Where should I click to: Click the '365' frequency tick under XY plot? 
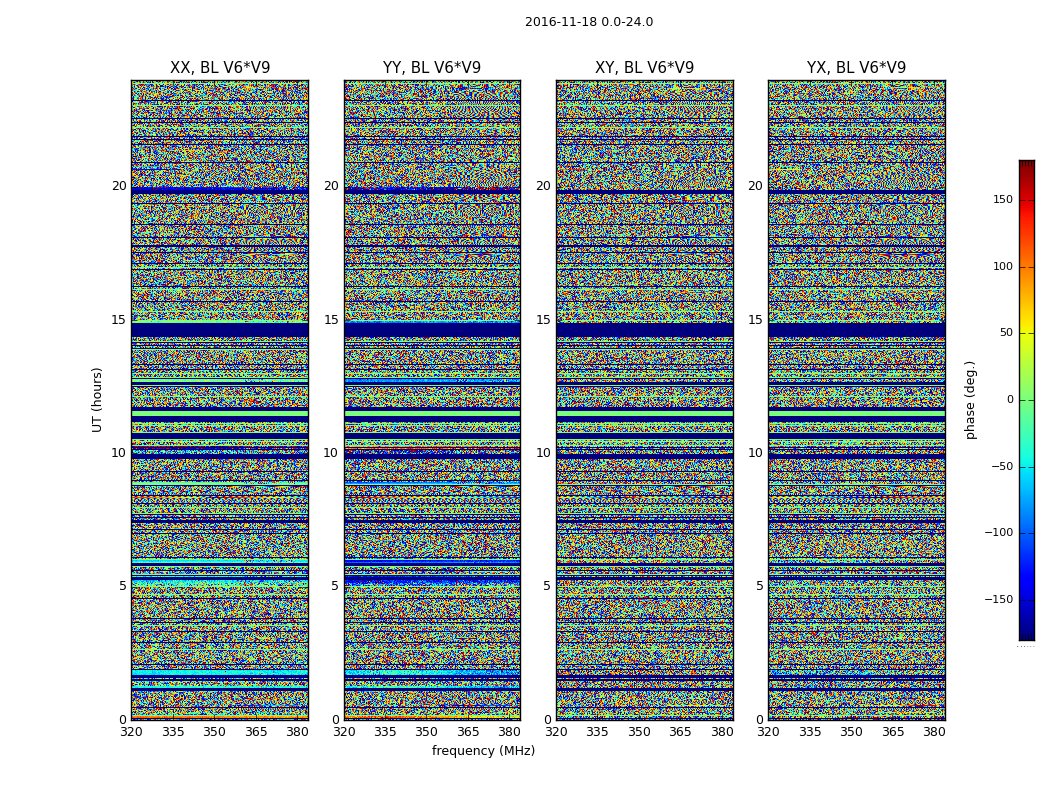(680, 732)
